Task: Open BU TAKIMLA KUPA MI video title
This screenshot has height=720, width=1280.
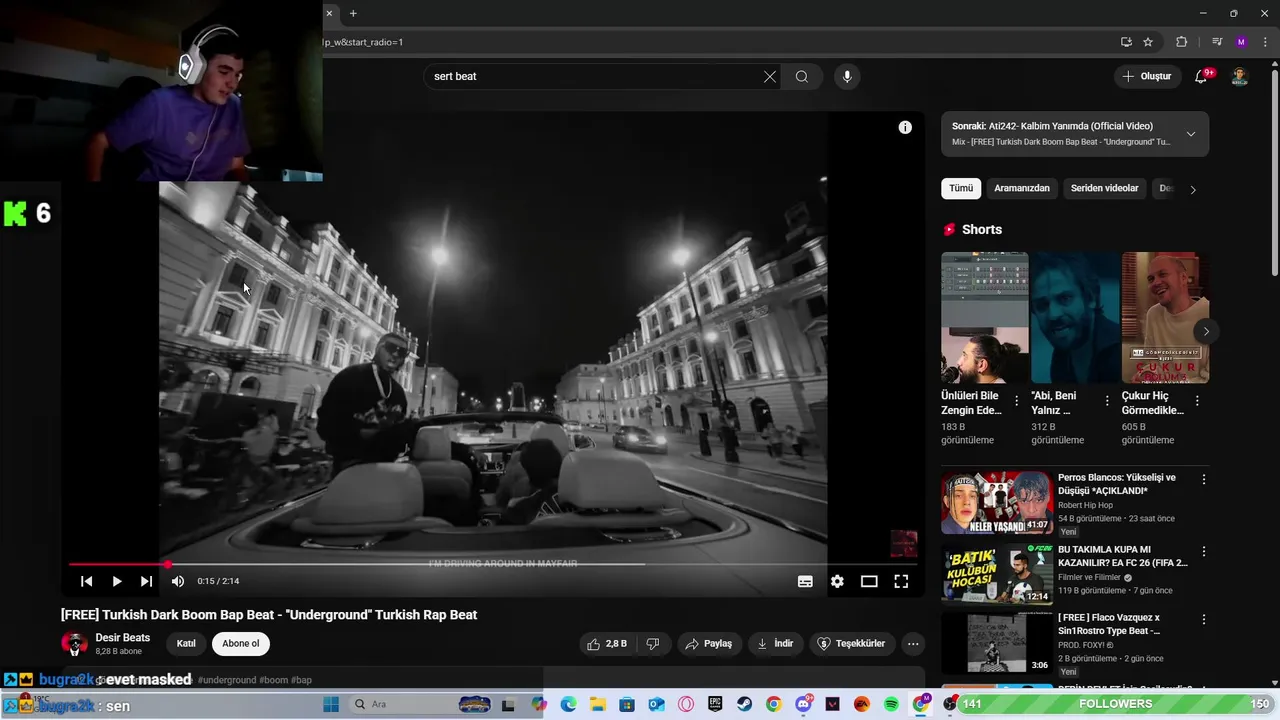Action: [x=1123, y=556]
